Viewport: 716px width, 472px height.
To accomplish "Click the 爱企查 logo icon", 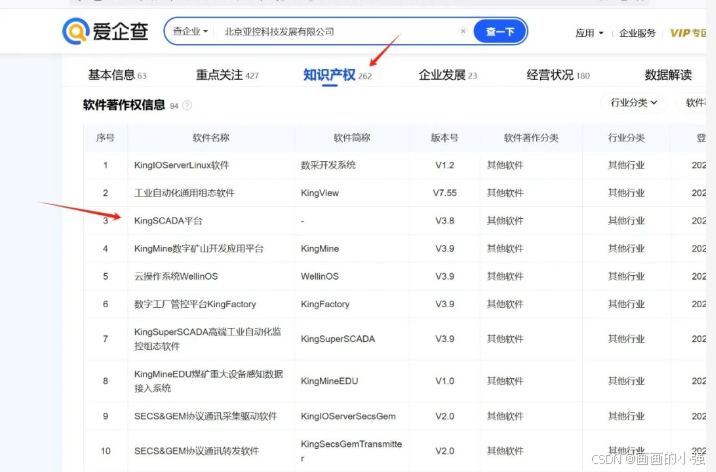I will pyautogui.click(x=75, y=31).
